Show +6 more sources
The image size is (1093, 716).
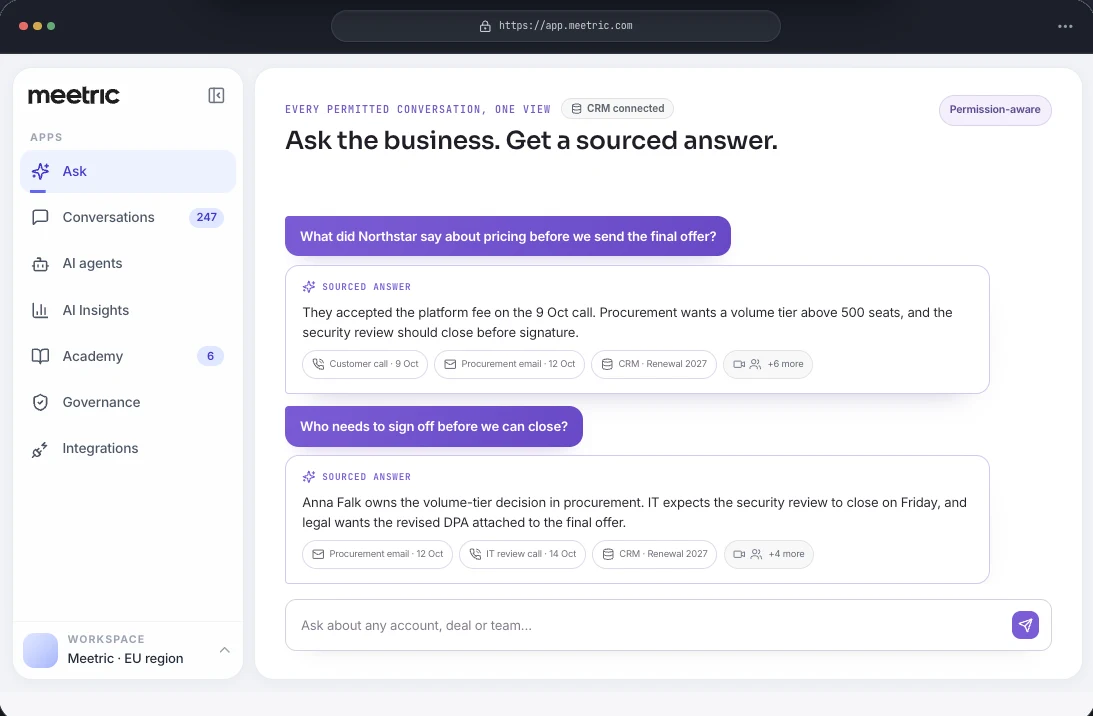click(x=767, y=364)
